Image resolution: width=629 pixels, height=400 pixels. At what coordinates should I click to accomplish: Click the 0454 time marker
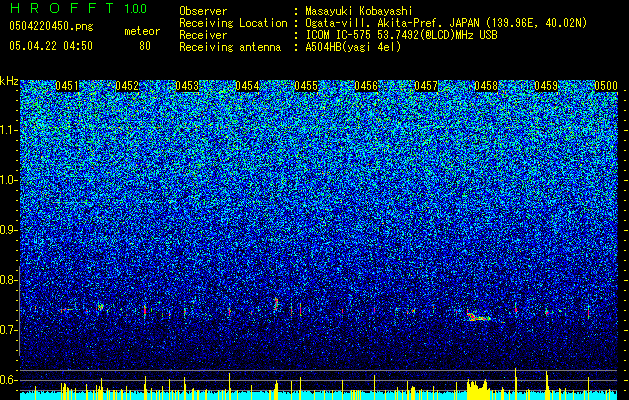pos(247,86)
